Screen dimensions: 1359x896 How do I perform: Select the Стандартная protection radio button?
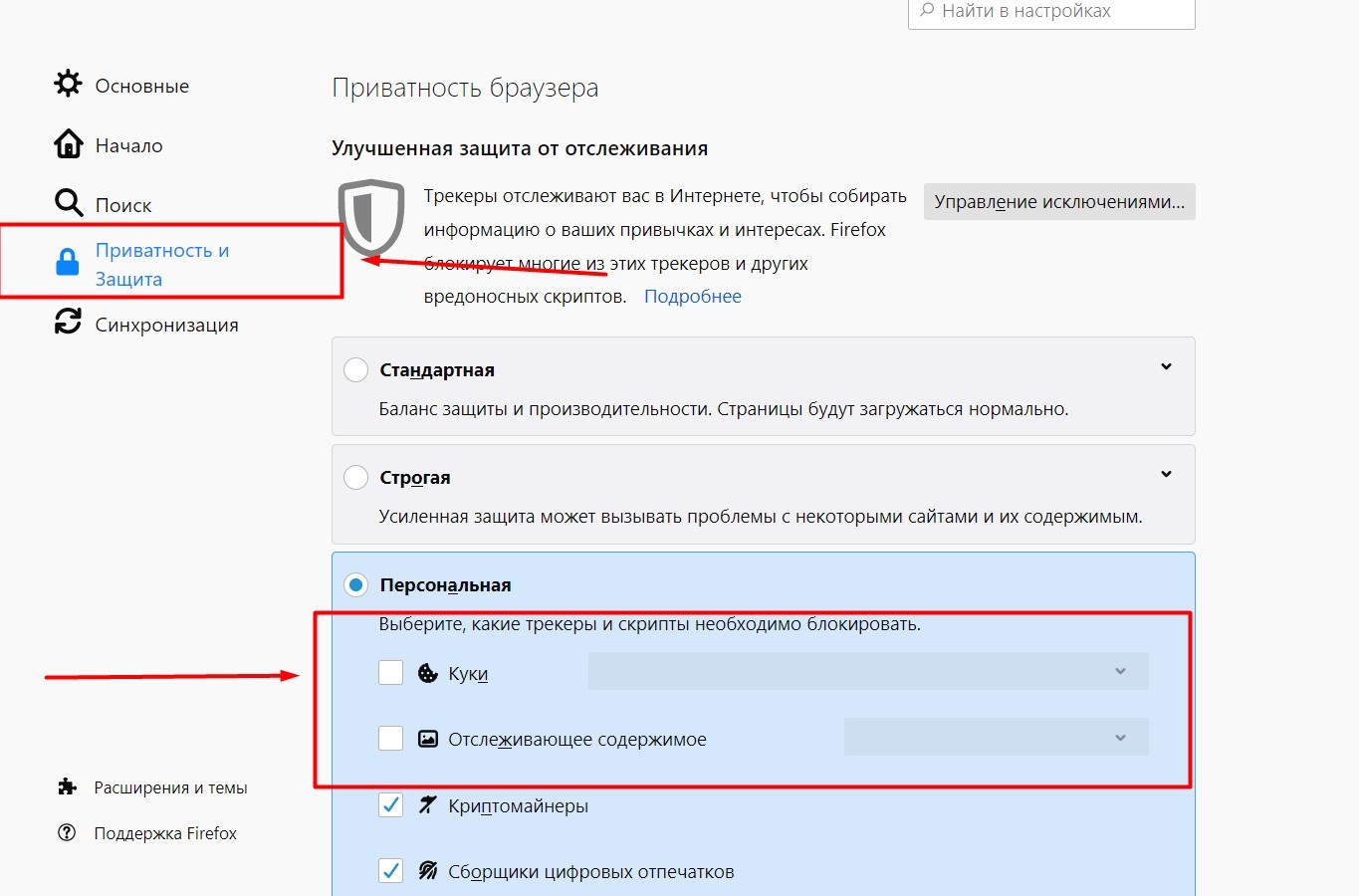pyautogui.click(x=355, y=370)
